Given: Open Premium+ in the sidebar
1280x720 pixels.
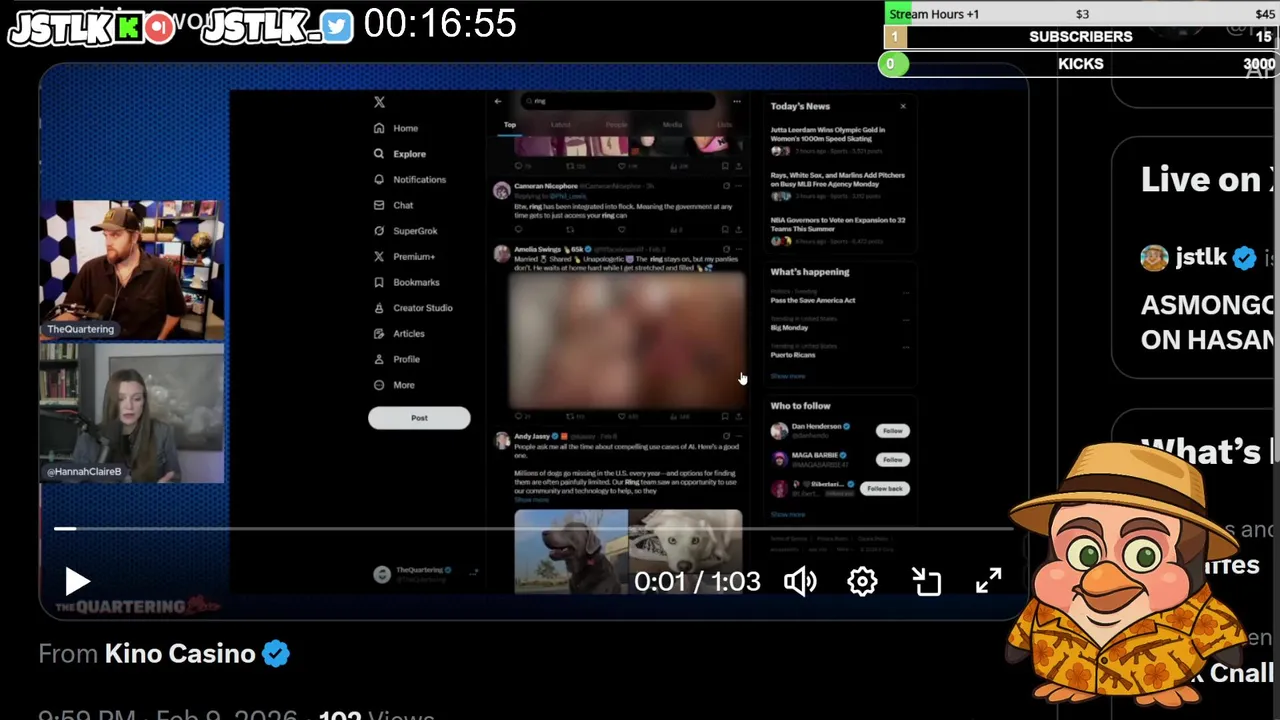Looking at the screenshot, I should (404, 257).
